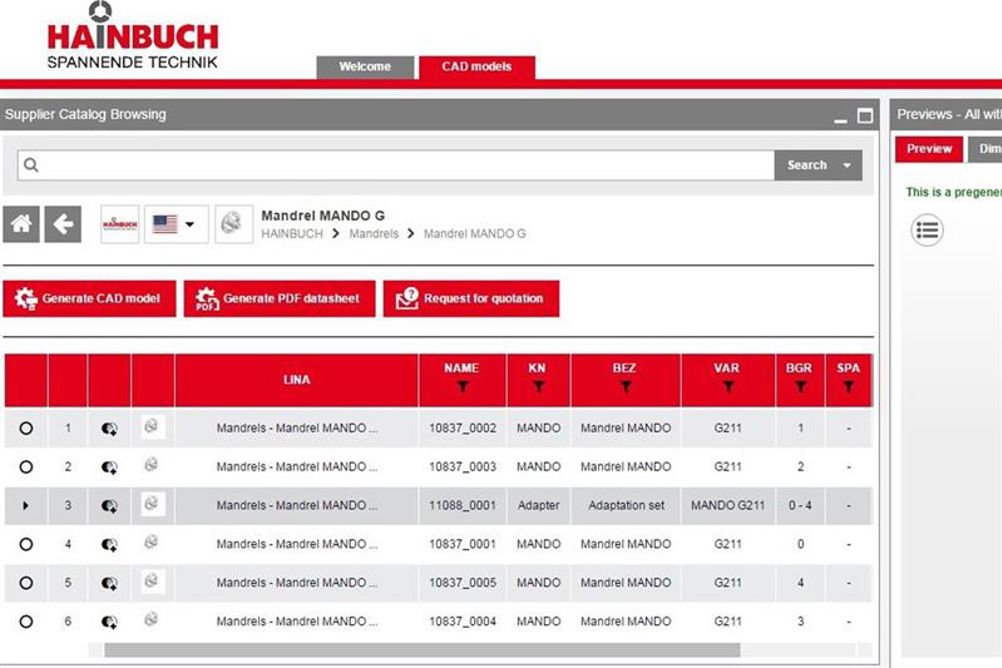Select radio button for row 5
1002x668 pixels.
[x=26, y=583]
